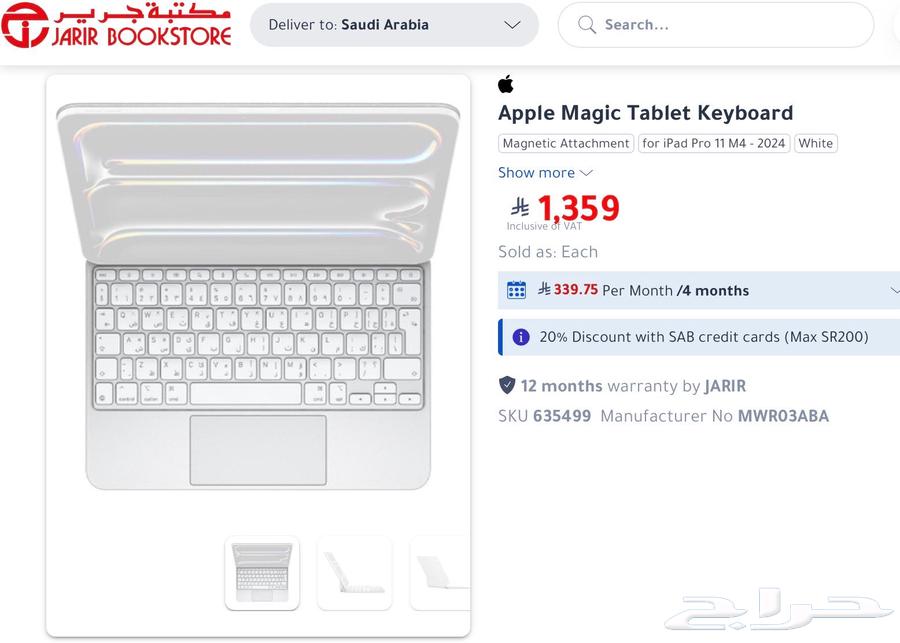
Task: Select the Apple brand logo icon
Action: [x=506, y=84]
